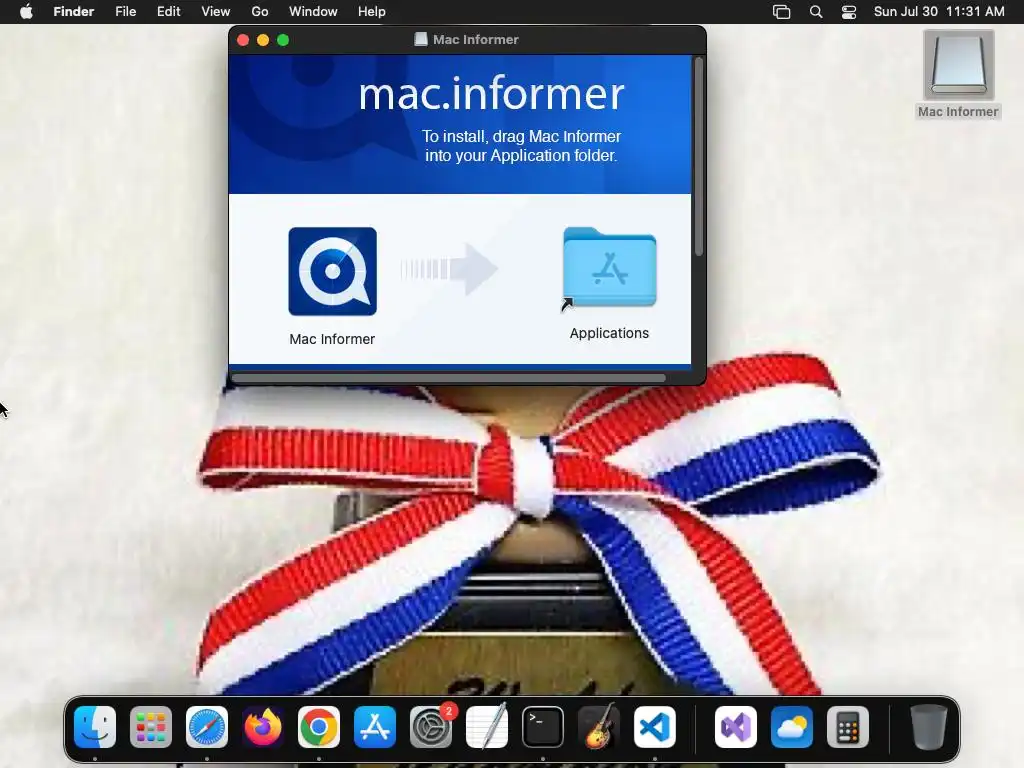This screenshot has width=1024, height=768.
Task: Open the Finder menu
Action: click(74, 12)
